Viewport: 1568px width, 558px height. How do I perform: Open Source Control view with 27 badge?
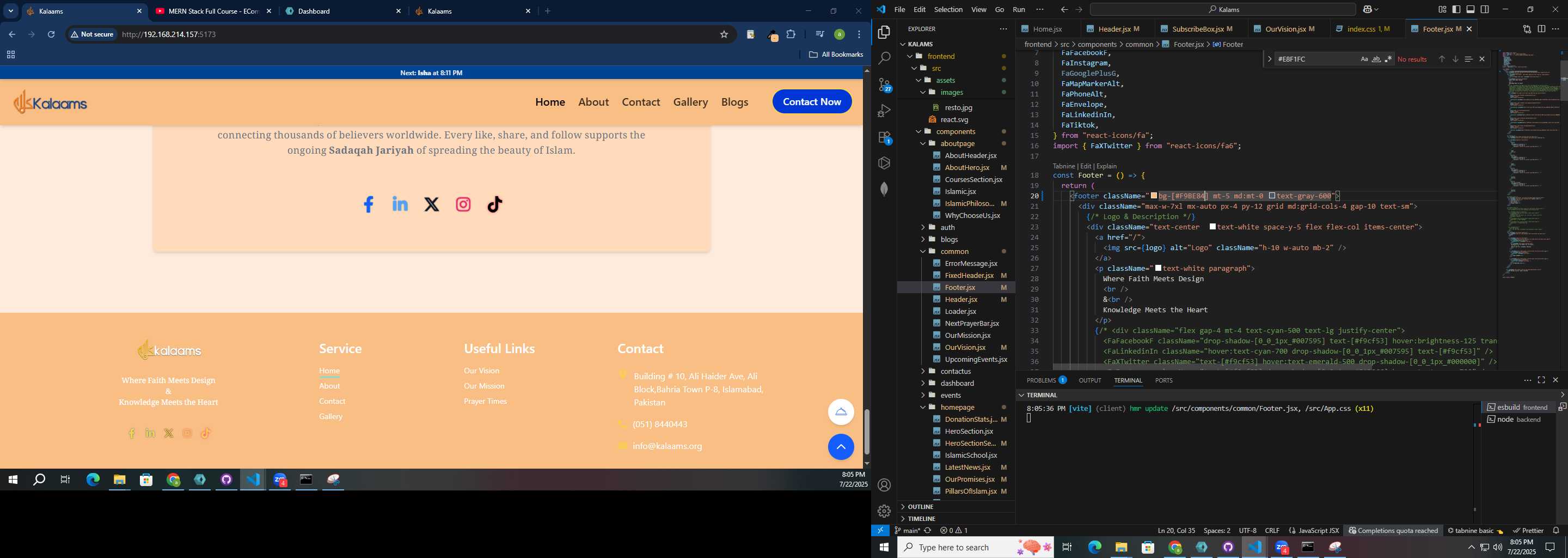tap(884, 84)
